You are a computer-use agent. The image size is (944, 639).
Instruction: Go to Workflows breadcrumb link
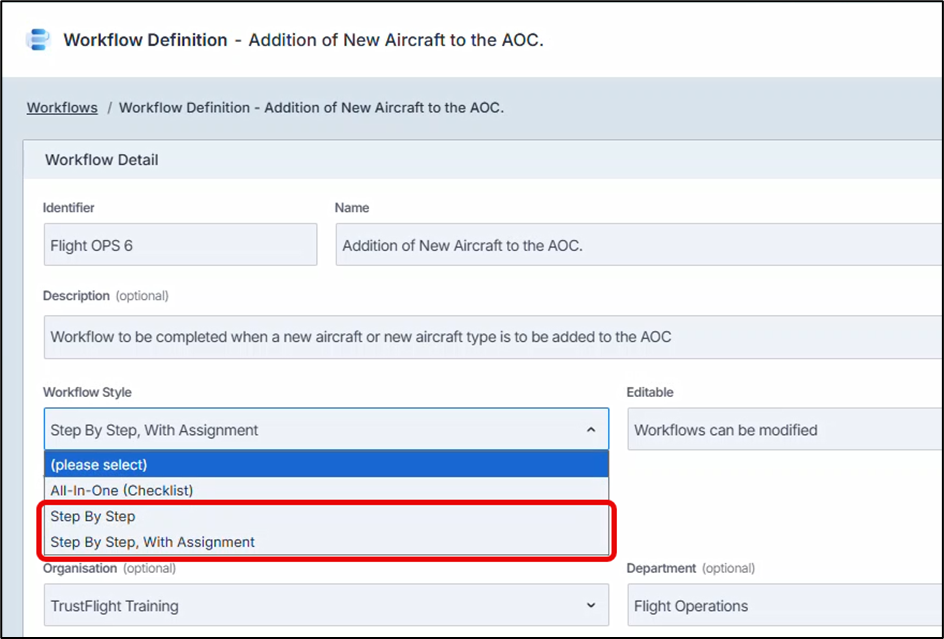(62, 107)
